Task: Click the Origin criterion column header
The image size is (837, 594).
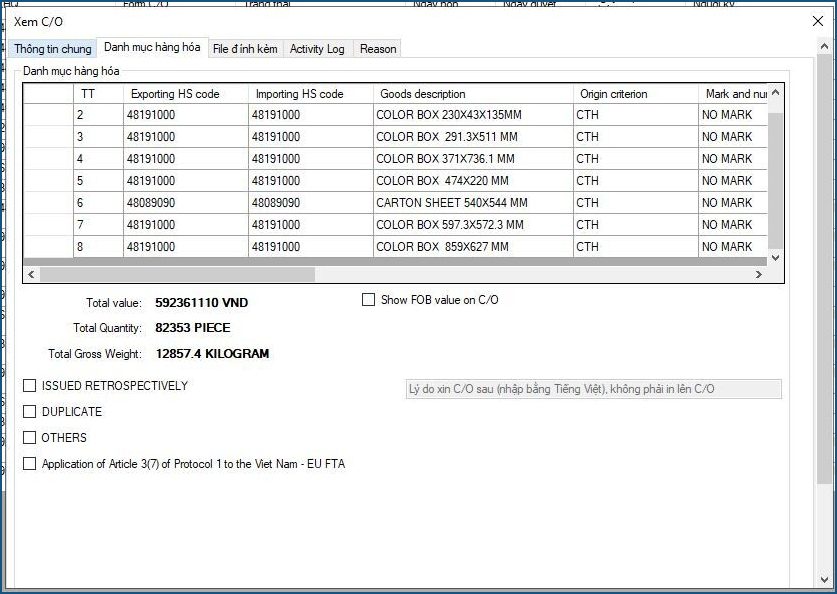Action: [x=636, y=94]
